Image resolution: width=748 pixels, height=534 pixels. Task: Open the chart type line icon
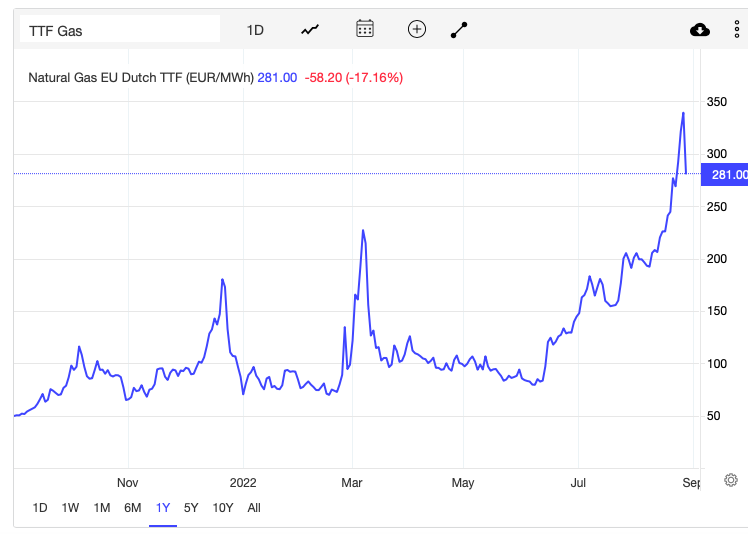(310, 30)
